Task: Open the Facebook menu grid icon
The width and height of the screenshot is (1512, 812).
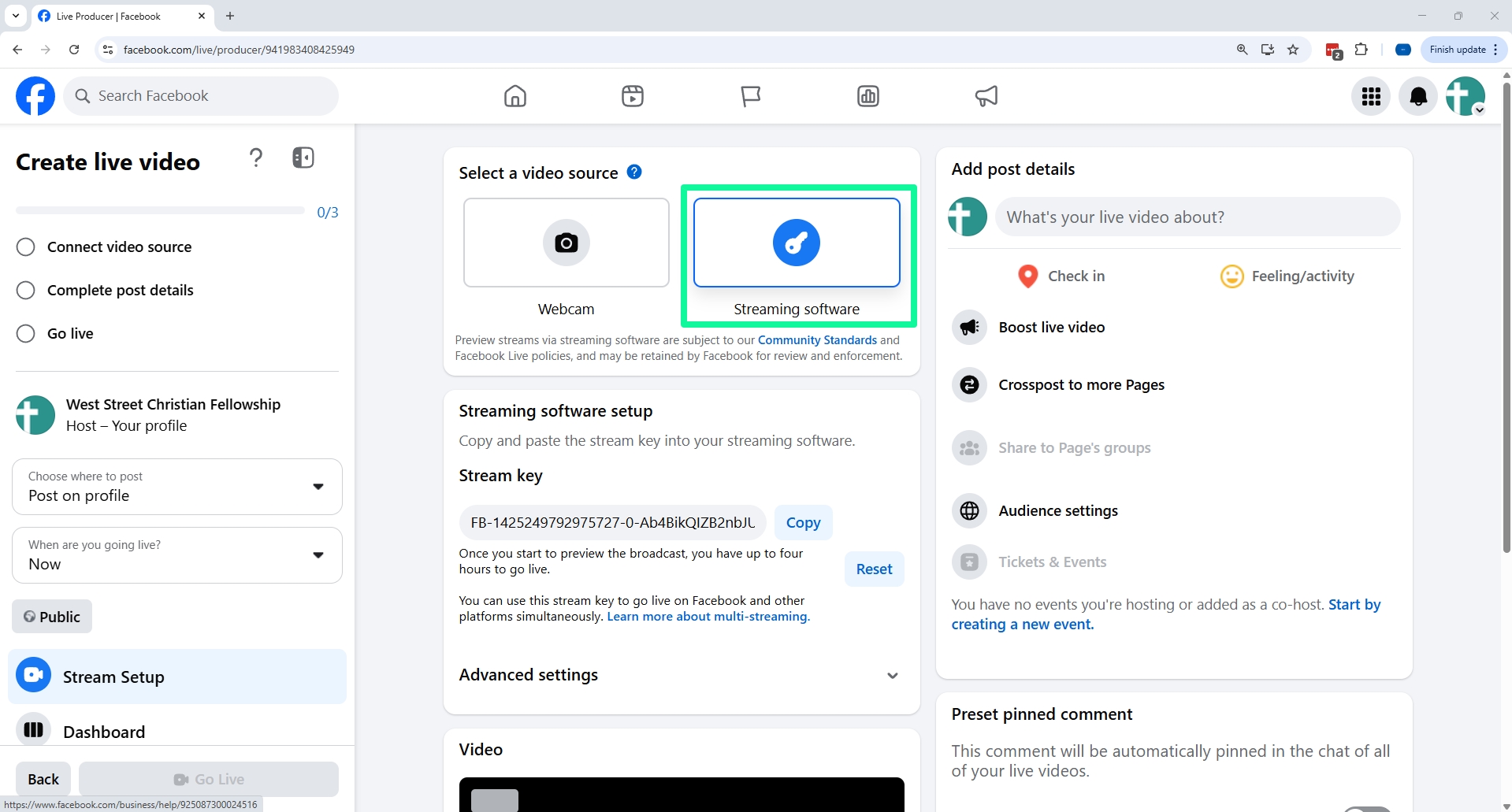Action: click(1371, 96)
